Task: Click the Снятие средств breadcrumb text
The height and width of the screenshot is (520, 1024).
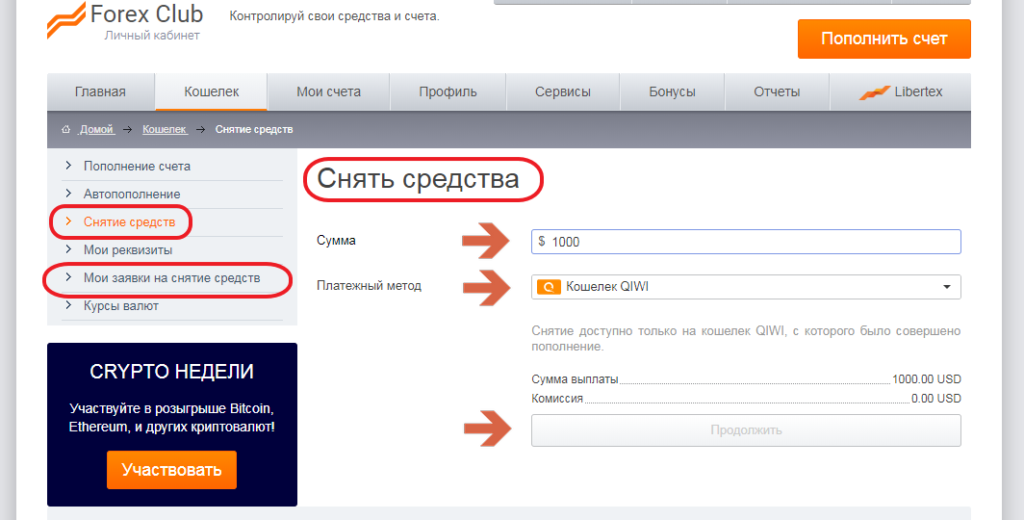Action: tap(254, 130)
